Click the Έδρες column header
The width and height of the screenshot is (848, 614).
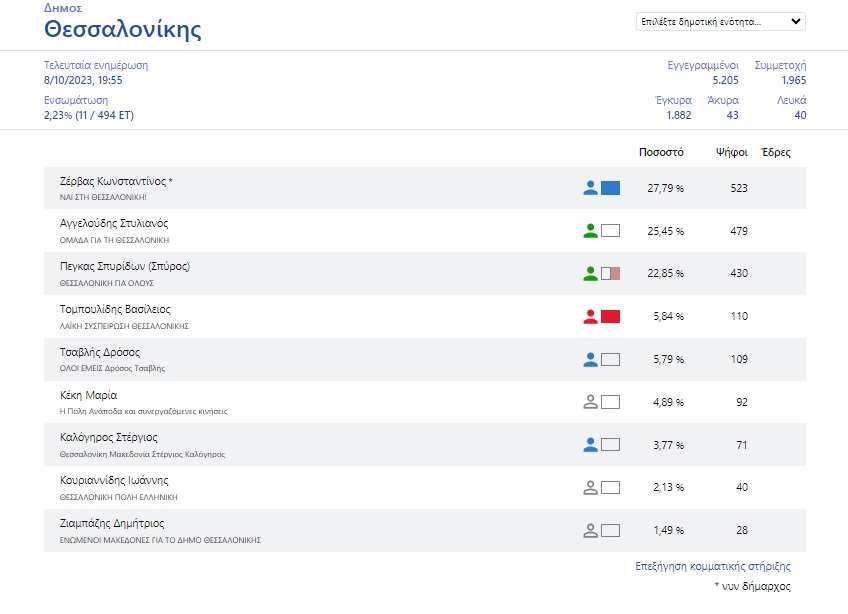click(x=775, y=153)
